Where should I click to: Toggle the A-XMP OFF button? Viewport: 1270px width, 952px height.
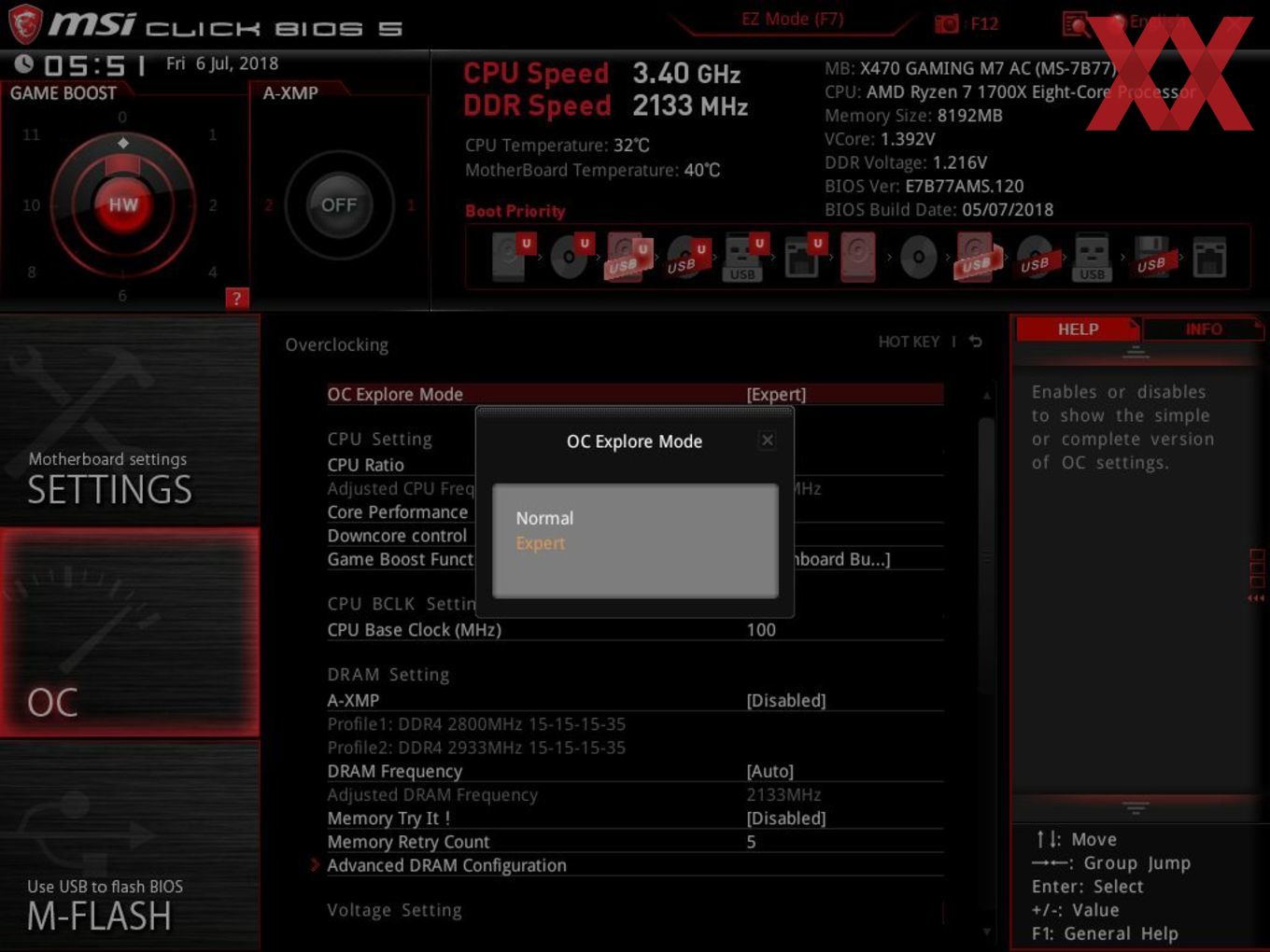[339, 204]
